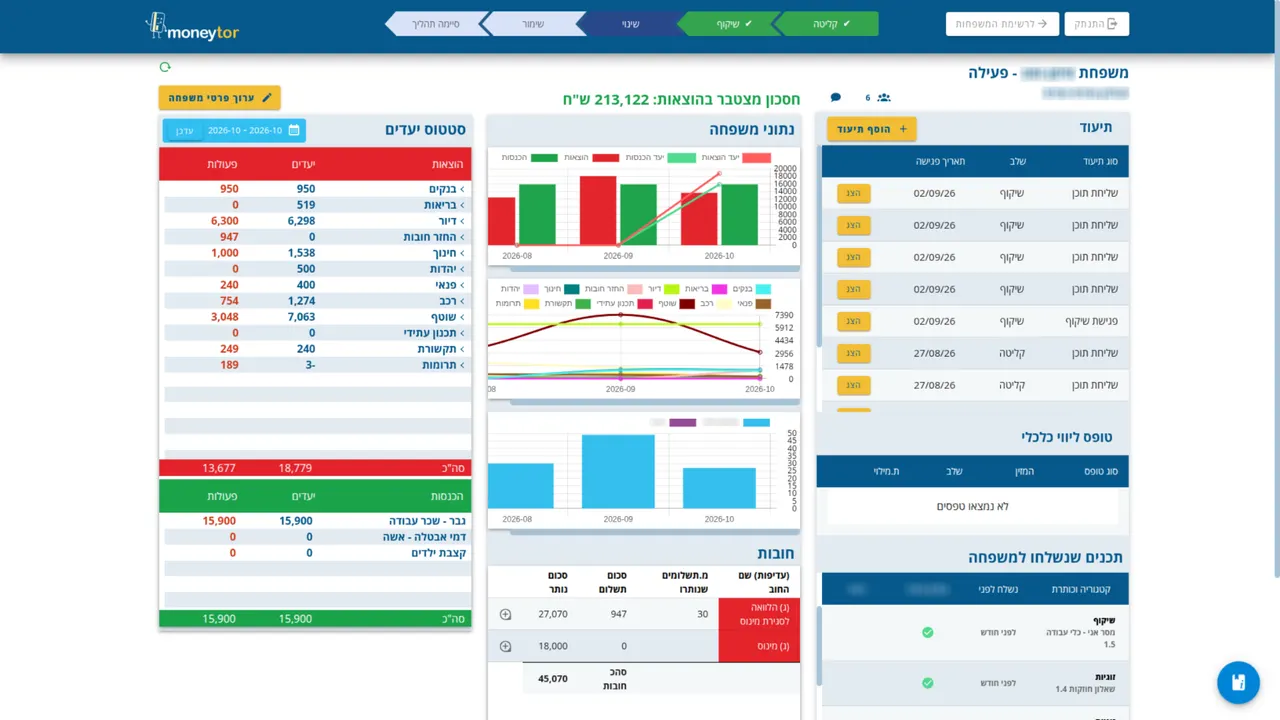Expand the פנאי expense category

click(449, 285)
